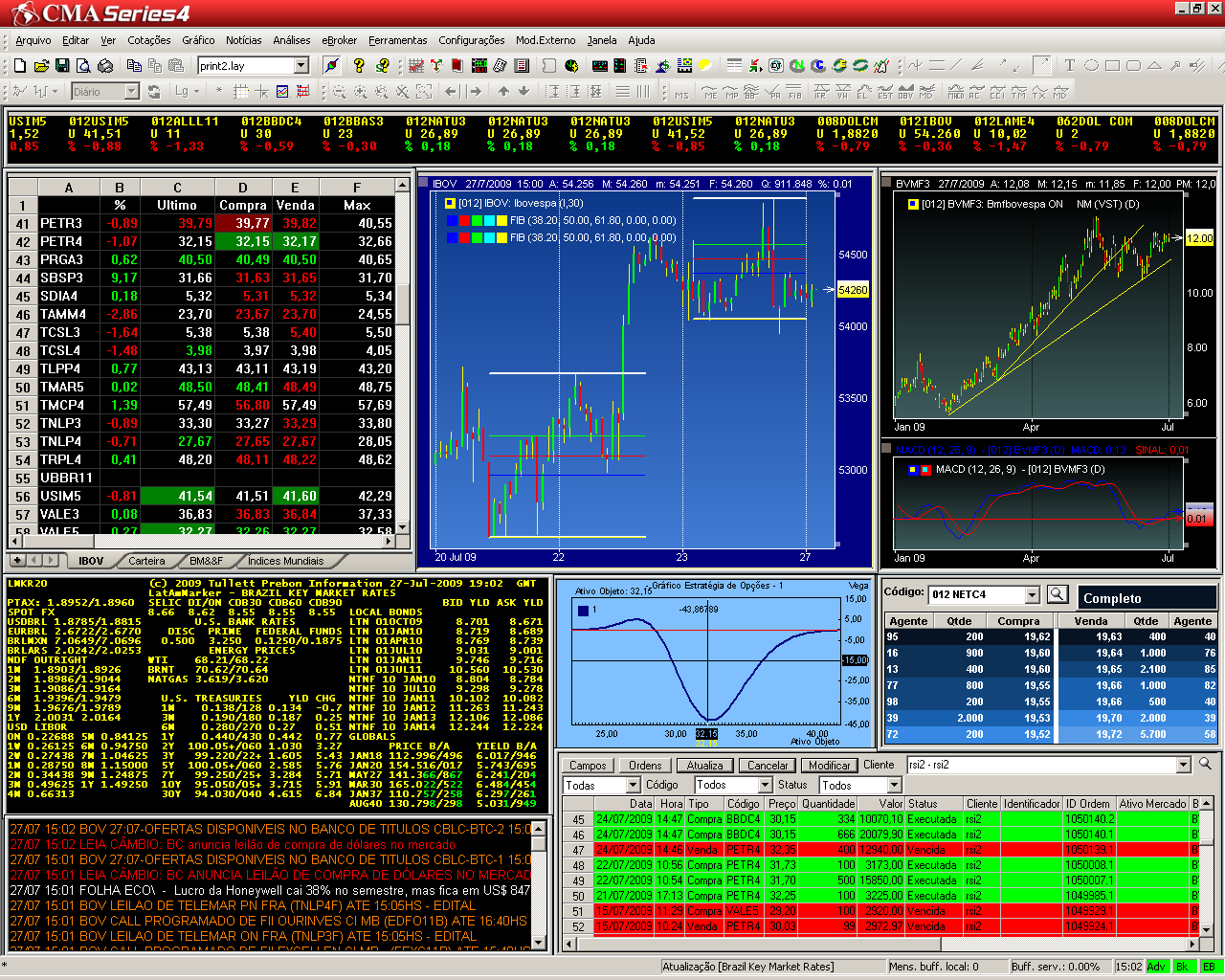Click the Atualiza button
Image resolution: width=1225 pixels, height=980 pixels.
tap(705, 765)
